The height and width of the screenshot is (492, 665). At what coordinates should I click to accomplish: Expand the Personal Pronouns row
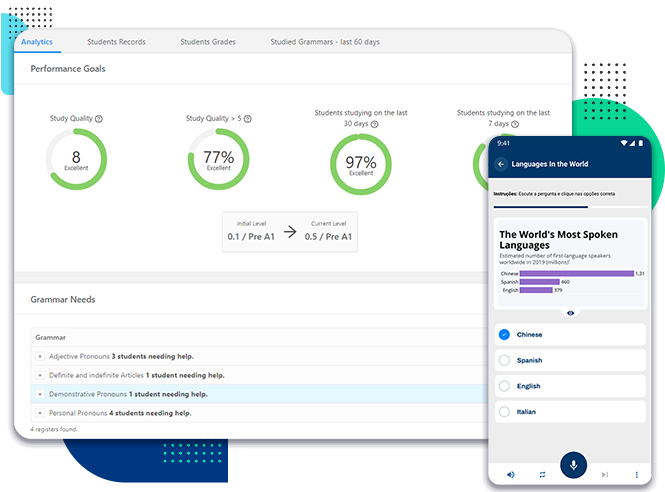point(40,412)
